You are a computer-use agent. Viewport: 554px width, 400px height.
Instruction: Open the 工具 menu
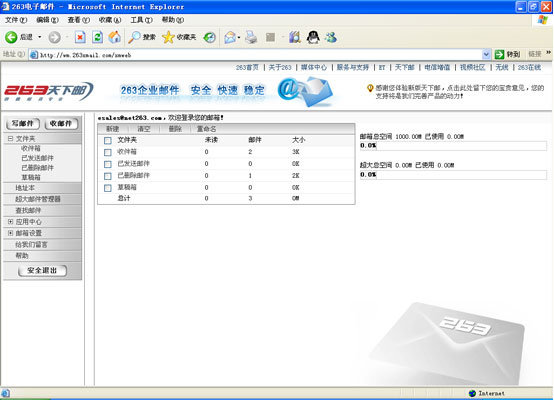pos(141,20)
